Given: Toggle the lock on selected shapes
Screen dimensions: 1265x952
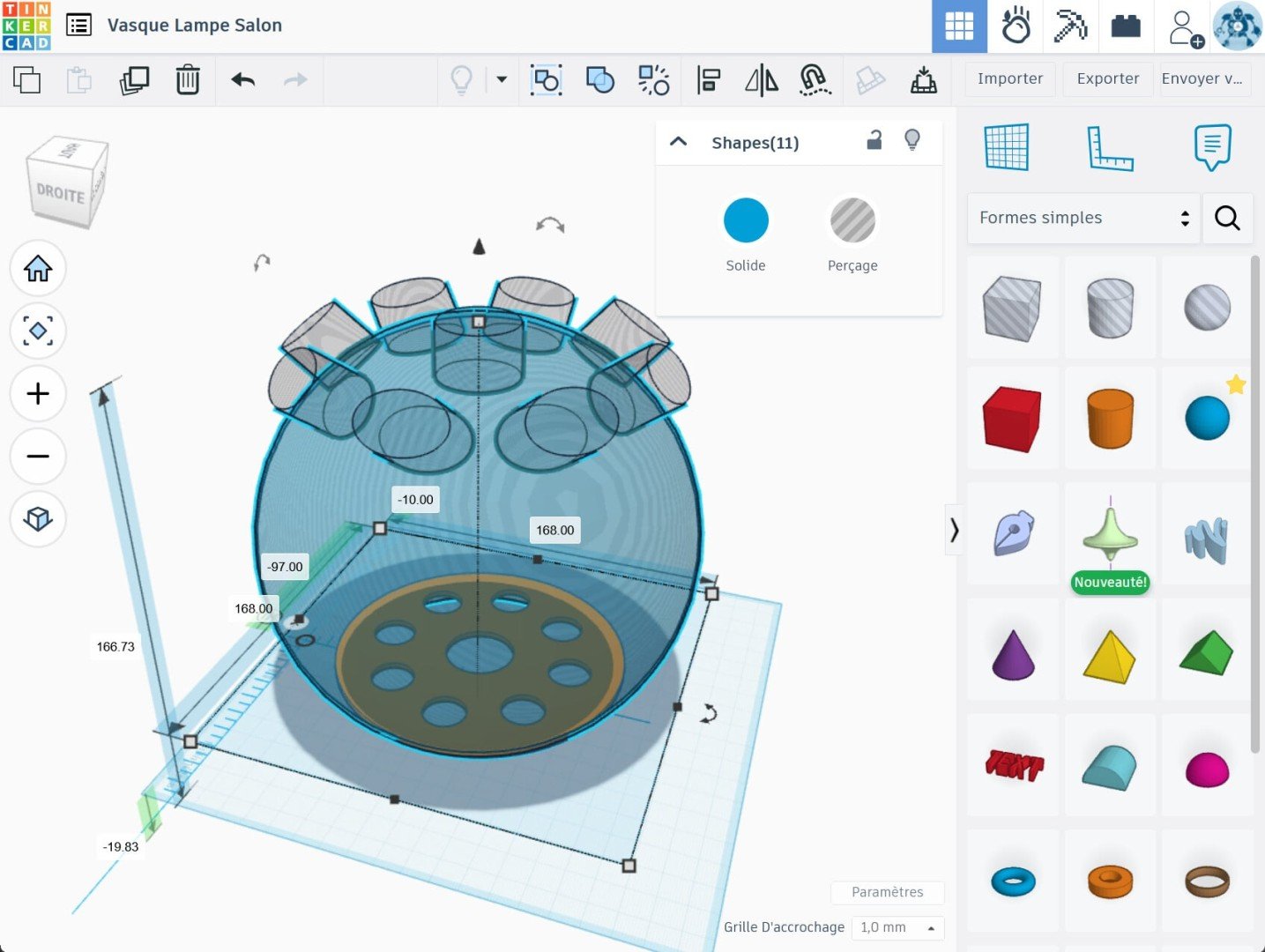Looking at the screenshot, I should click(874, 139).
